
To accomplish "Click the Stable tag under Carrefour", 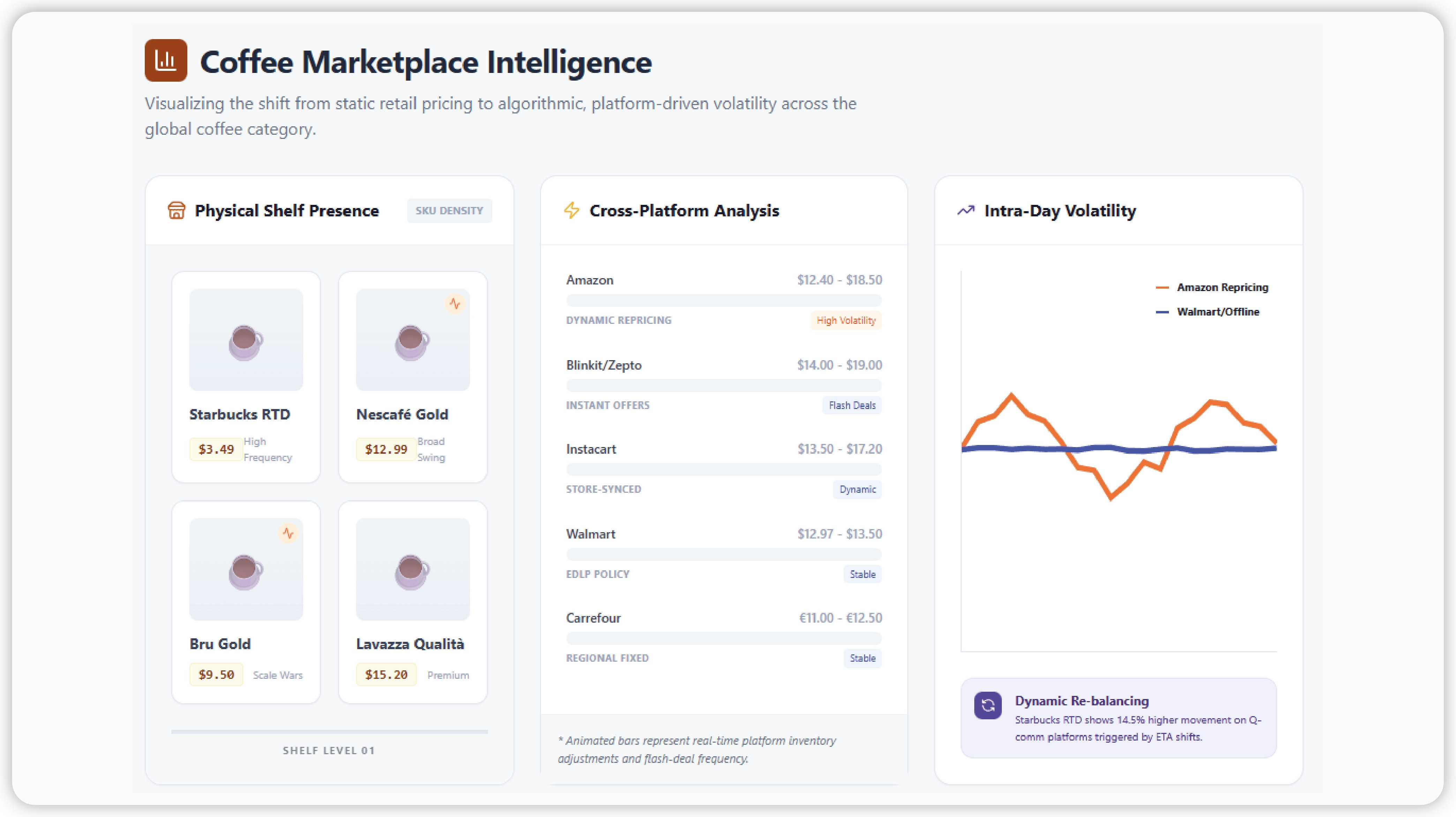I will point(862,658).
